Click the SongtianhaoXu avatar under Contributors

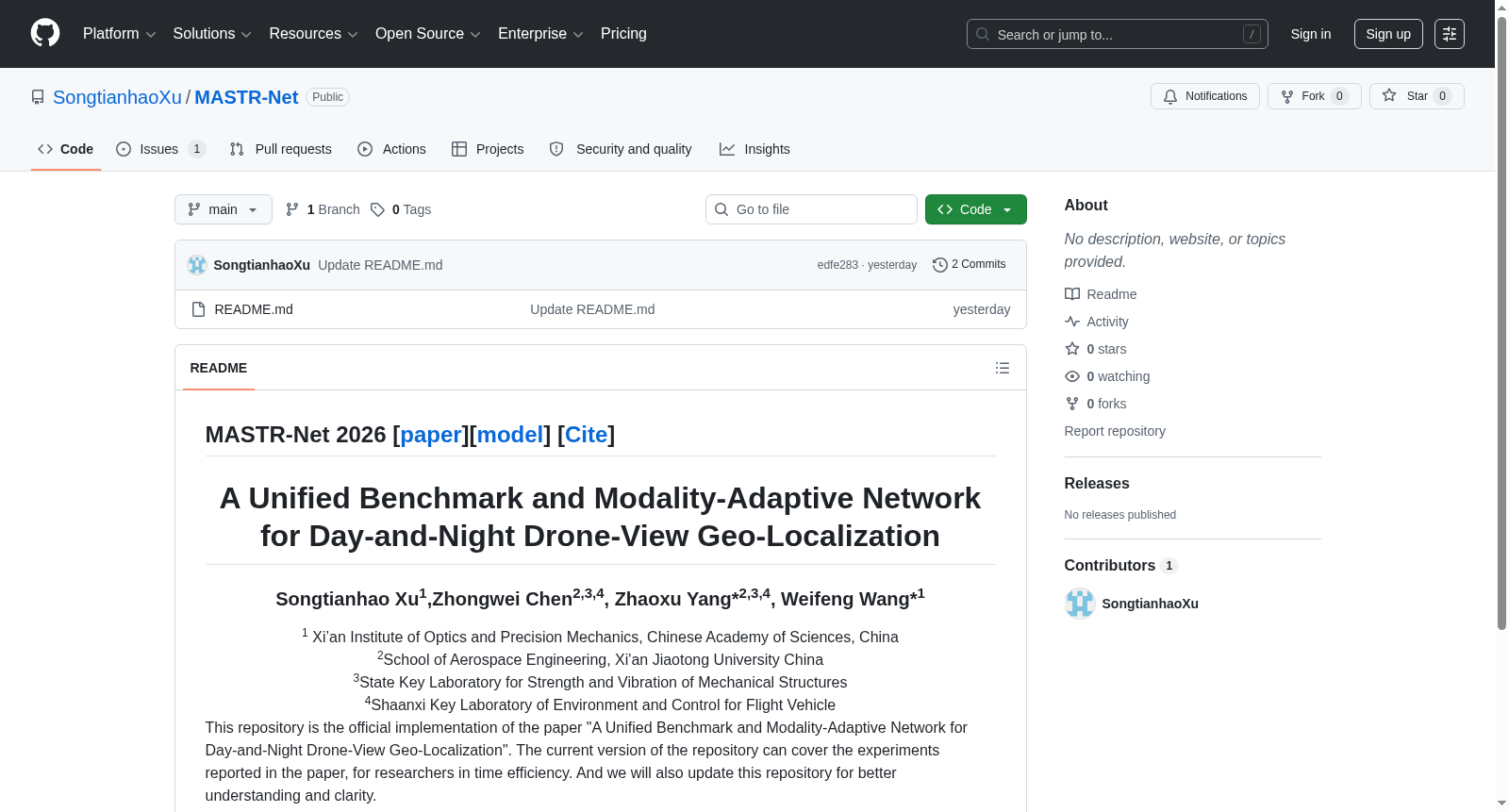1080,604
